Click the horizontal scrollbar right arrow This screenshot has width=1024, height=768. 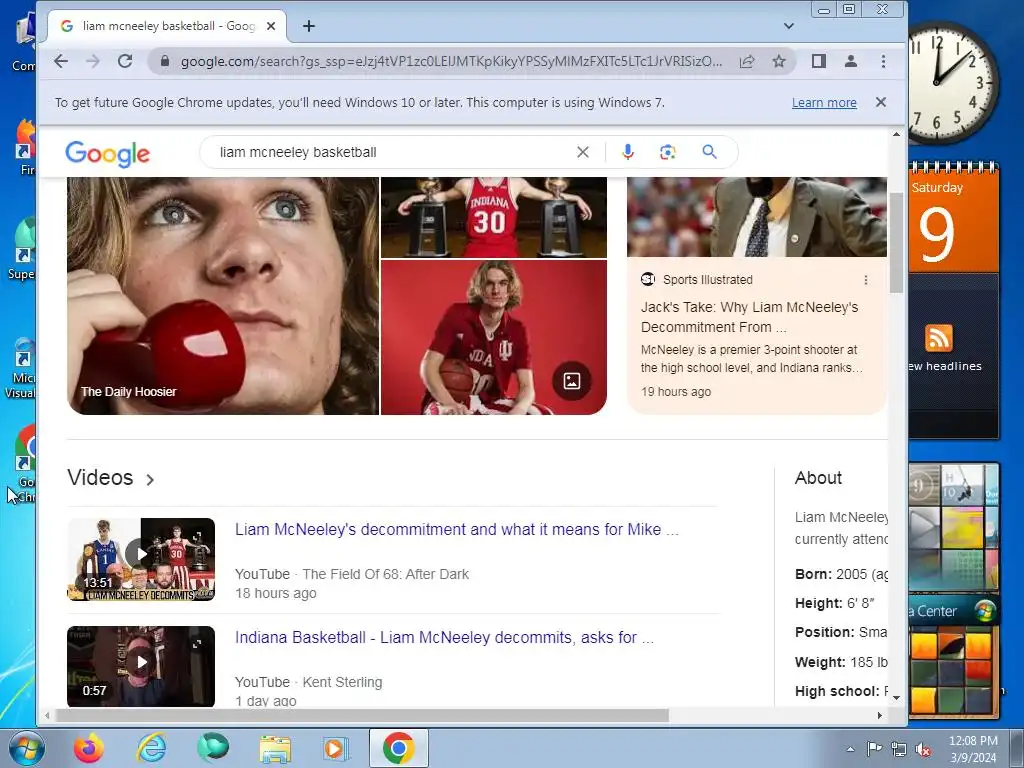coord(880,715)
